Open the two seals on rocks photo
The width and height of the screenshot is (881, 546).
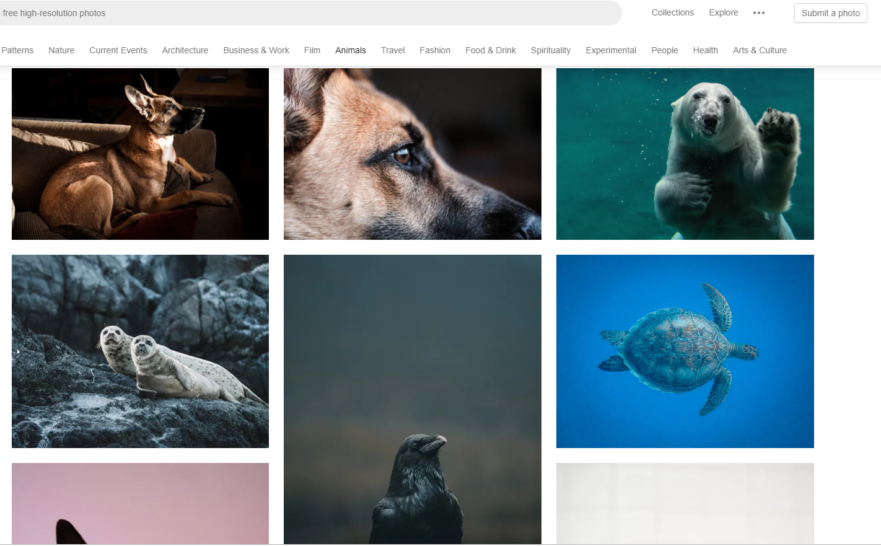[140, 351]
